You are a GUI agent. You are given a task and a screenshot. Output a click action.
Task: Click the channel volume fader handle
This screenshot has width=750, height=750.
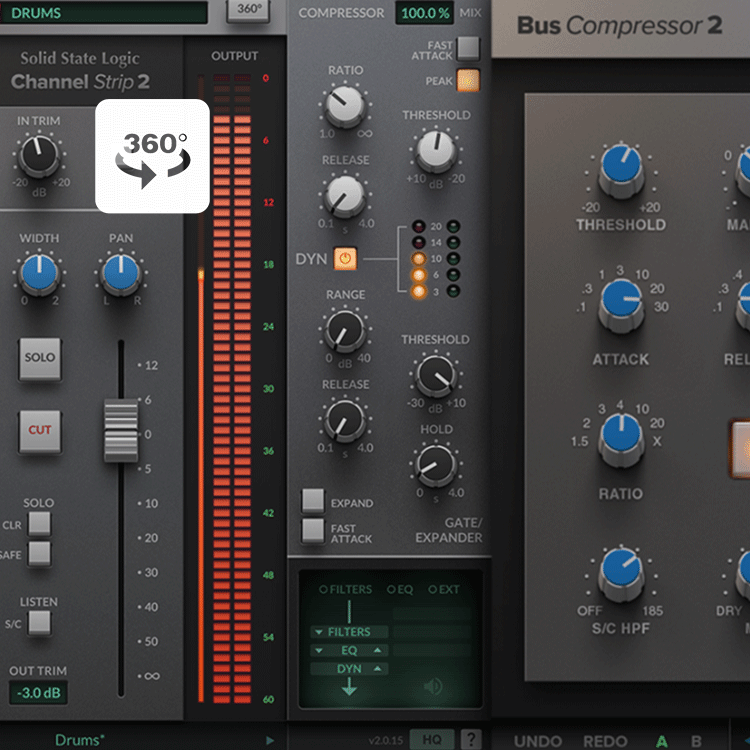(121, 430)
